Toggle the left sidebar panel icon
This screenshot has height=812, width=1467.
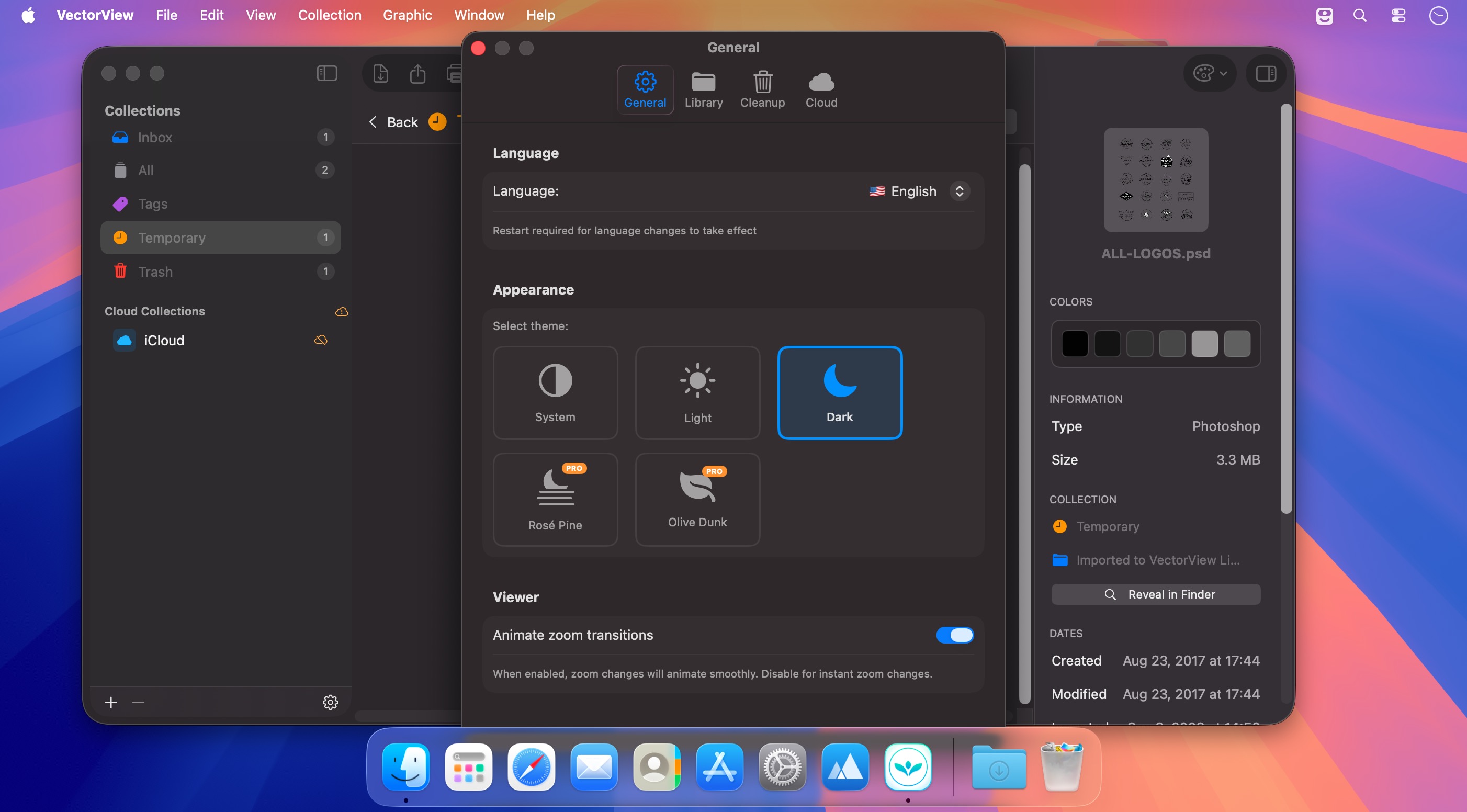[x=327, y=73]
